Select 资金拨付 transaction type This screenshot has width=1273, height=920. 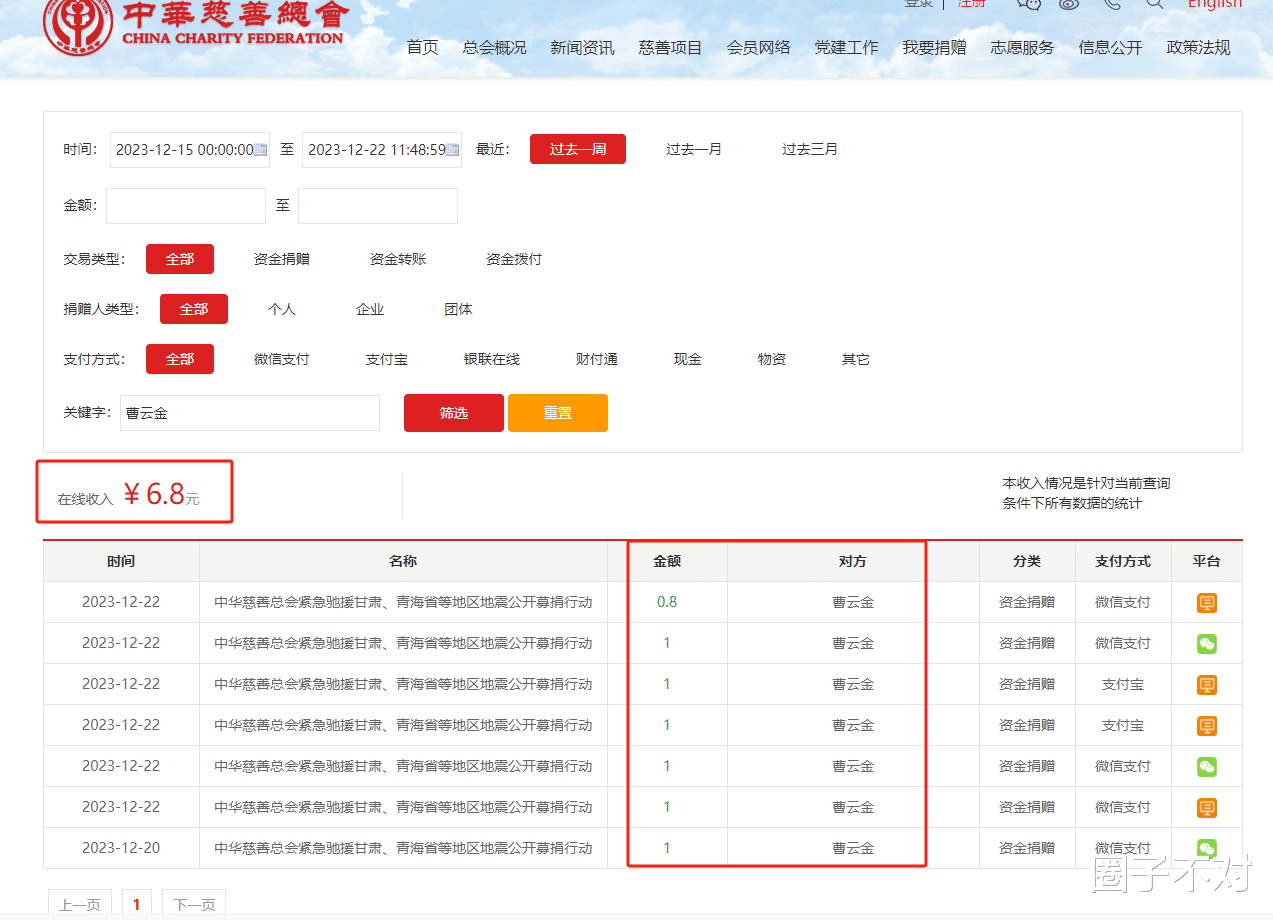pos(513,258)
